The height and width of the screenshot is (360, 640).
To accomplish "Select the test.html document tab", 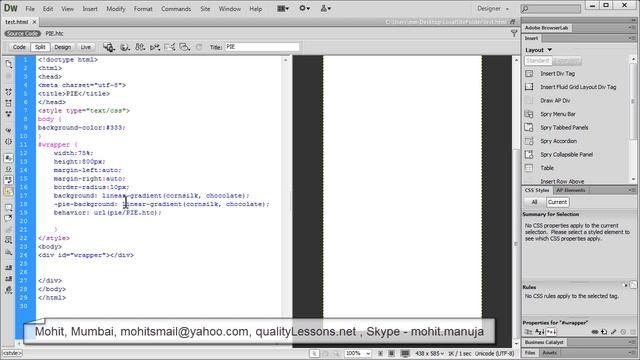I will 17,22.
